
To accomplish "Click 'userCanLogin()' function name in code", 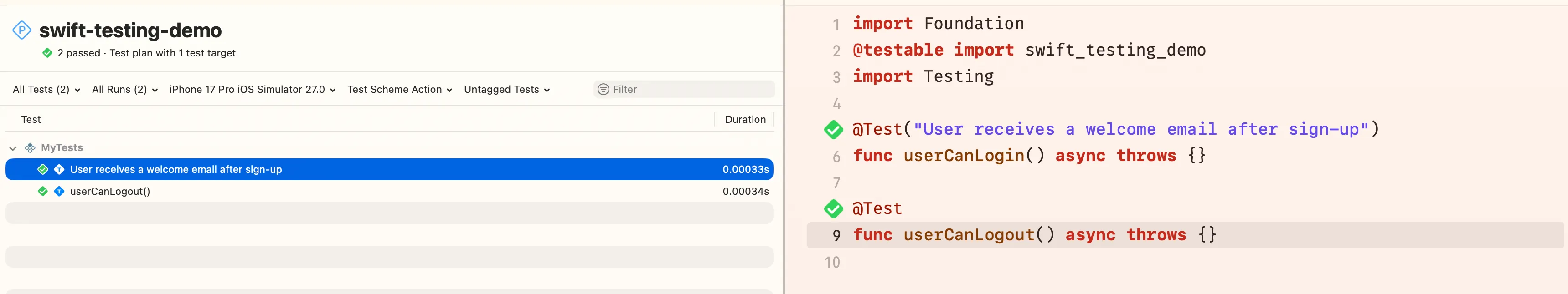I will point(974,156).
